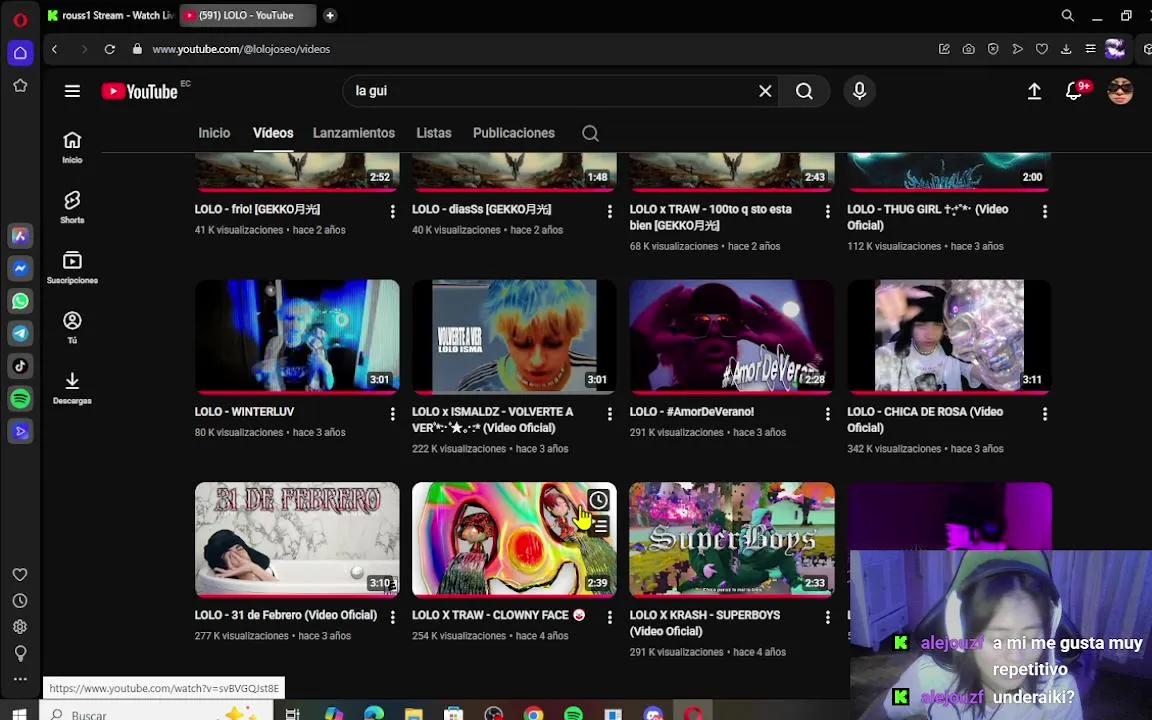Viewport: 1152px width, 720px height.
Task: Open options menu for LOLO - WINTERLUV
Action: point(392,414)
